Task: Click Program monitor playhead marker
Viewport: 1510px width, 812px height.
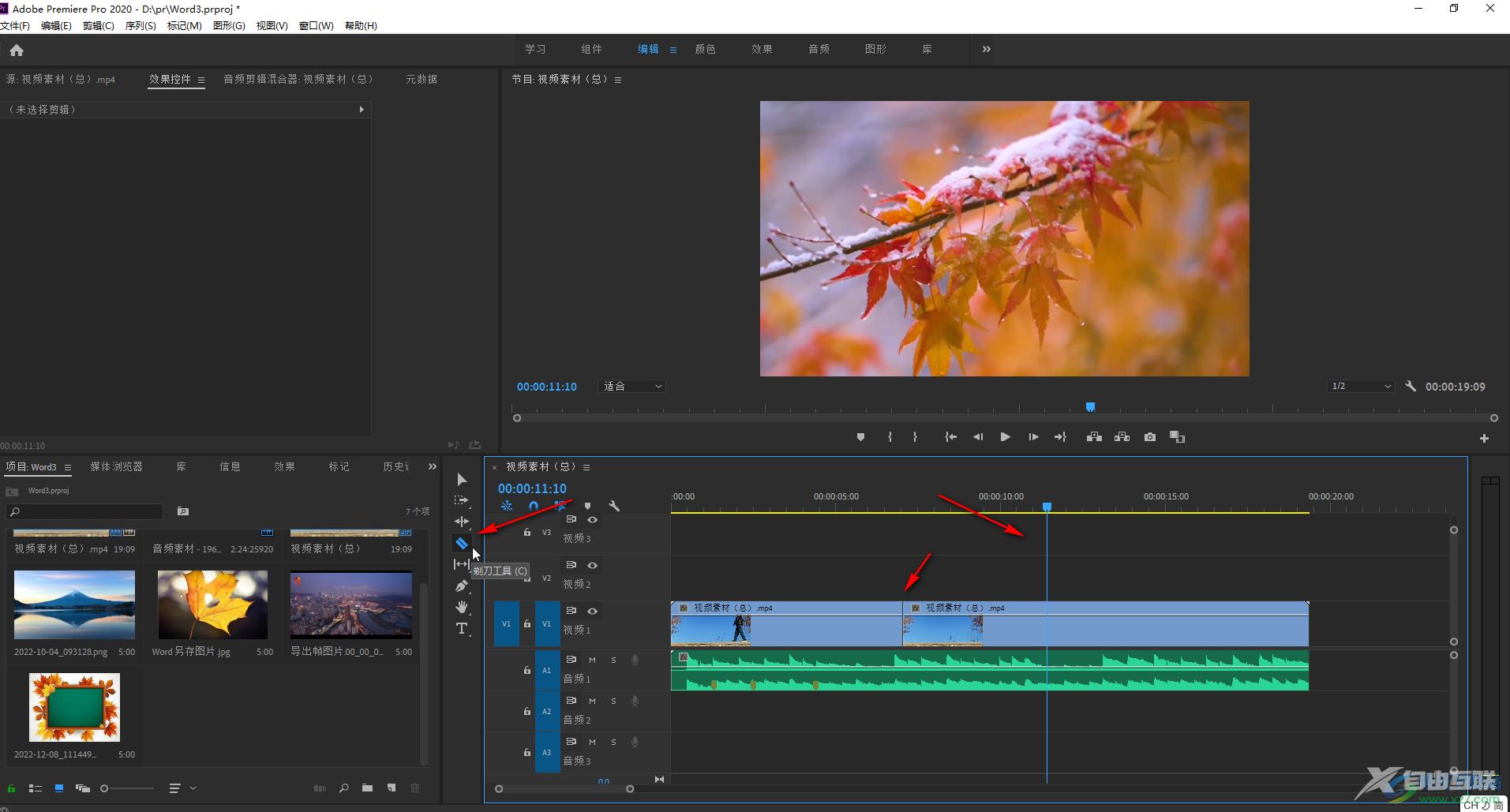Action: pyautogui.click(x=1090, y=407)
